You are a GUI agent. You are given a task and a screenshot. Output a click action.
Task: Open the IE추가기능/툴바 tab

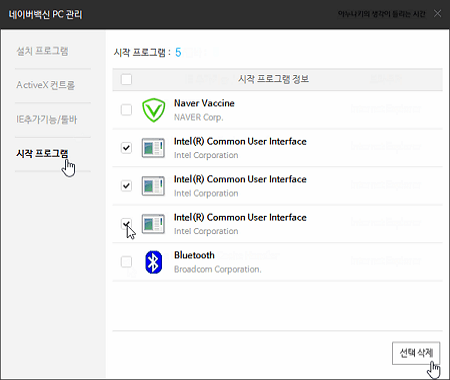point(47,119)
